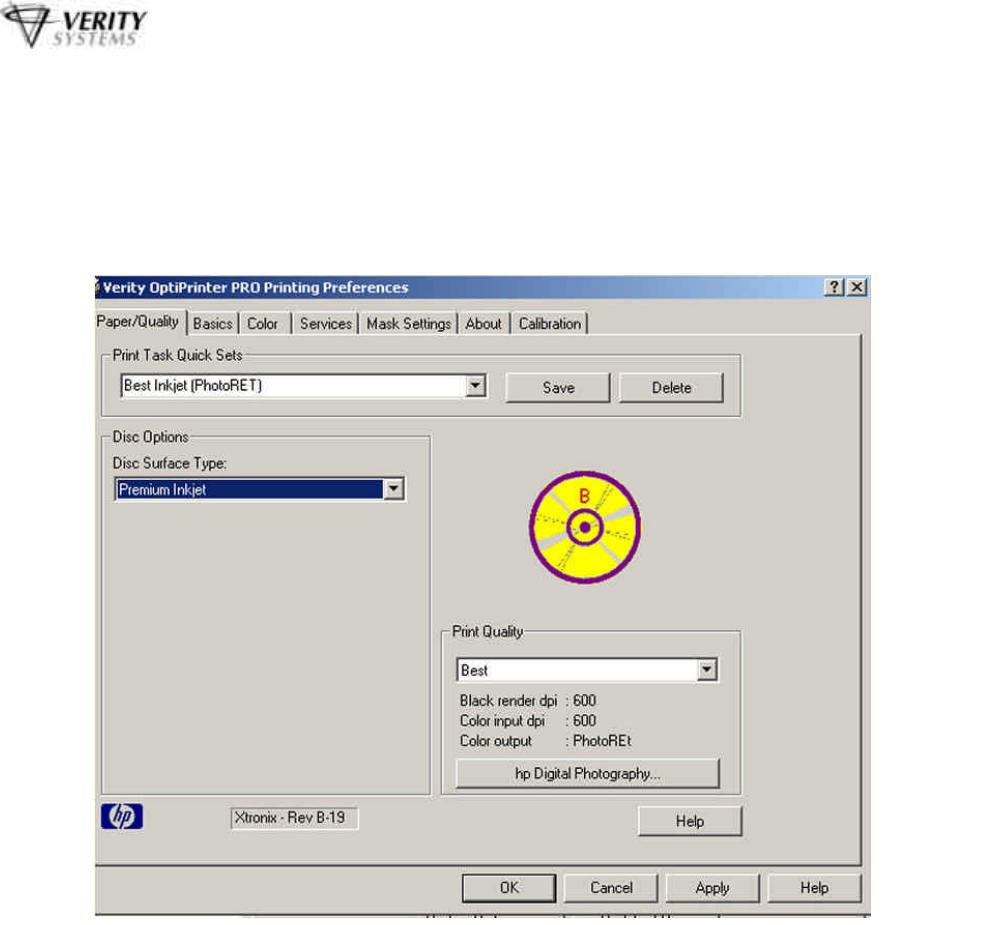The image size is (992, 925).
Task: Click the title bar question mark help icon
Action: [834, 287]
